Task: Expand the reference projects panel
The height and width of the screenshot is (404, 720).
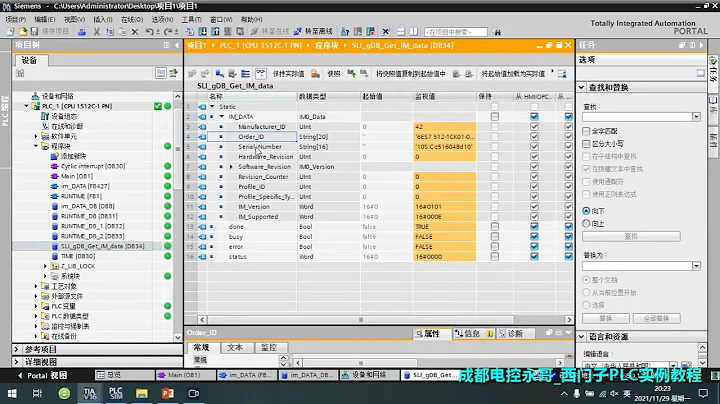Action: (17, 349)
